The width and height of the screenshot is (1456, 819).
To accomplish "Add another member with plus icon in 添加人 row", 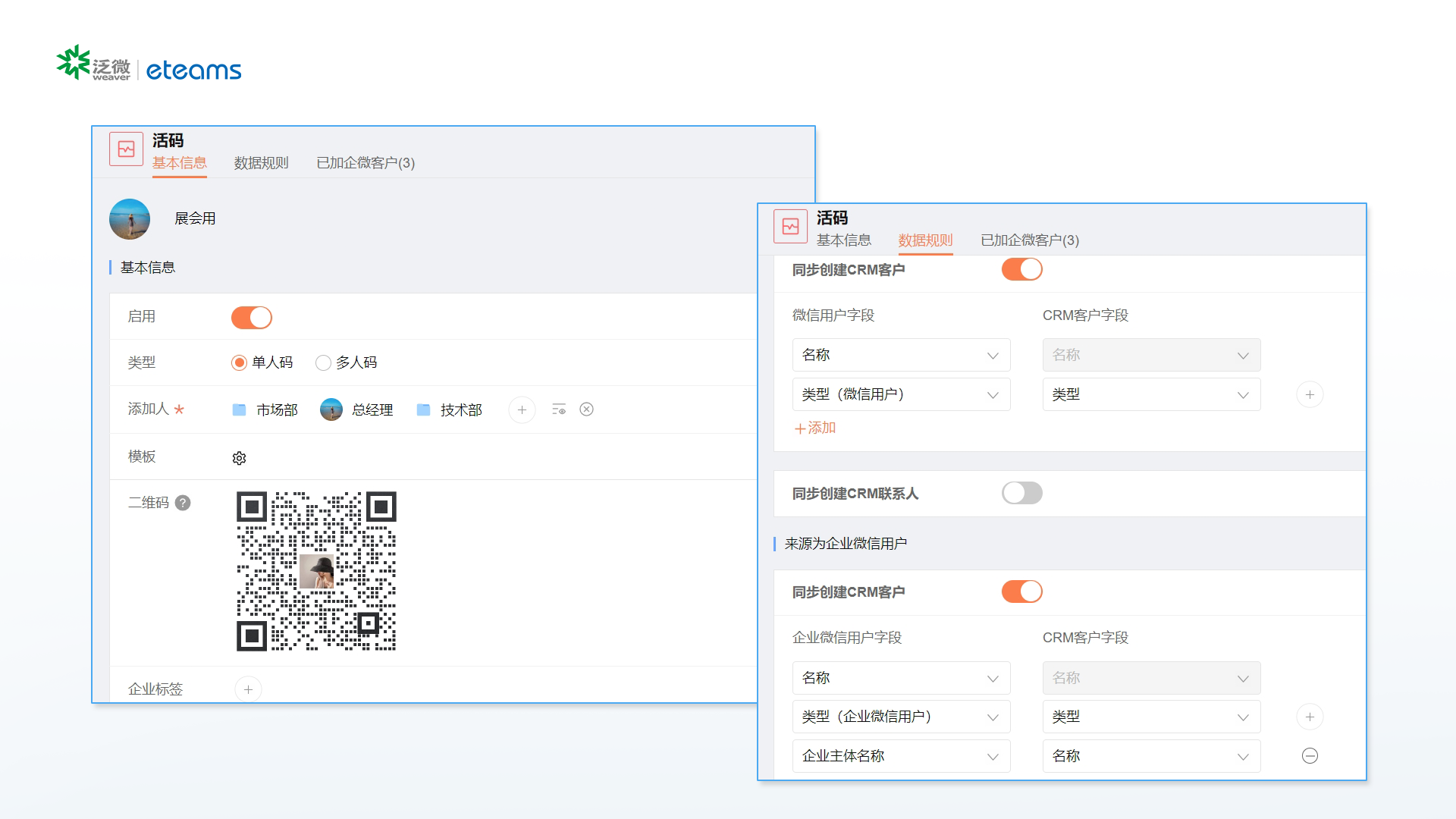I will (522, 409).
